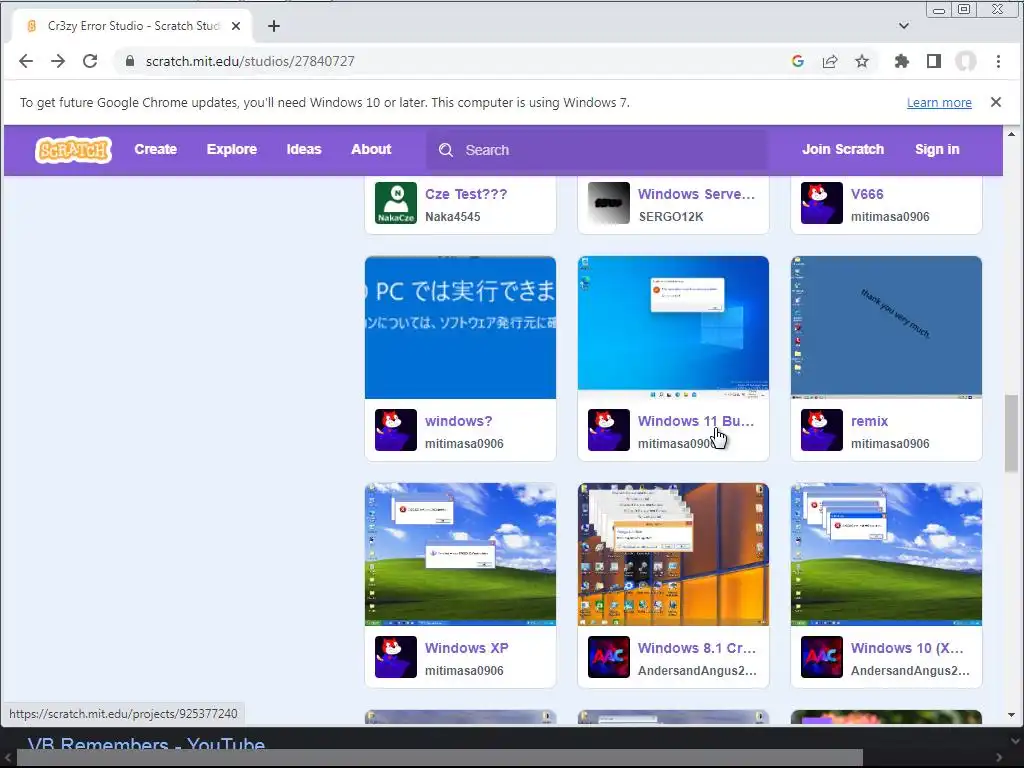Viewport: 1024px width, 768px height.
Task: Click AAC avatar beside Windows 8.1 Cr...
Action: pos(609,657)
